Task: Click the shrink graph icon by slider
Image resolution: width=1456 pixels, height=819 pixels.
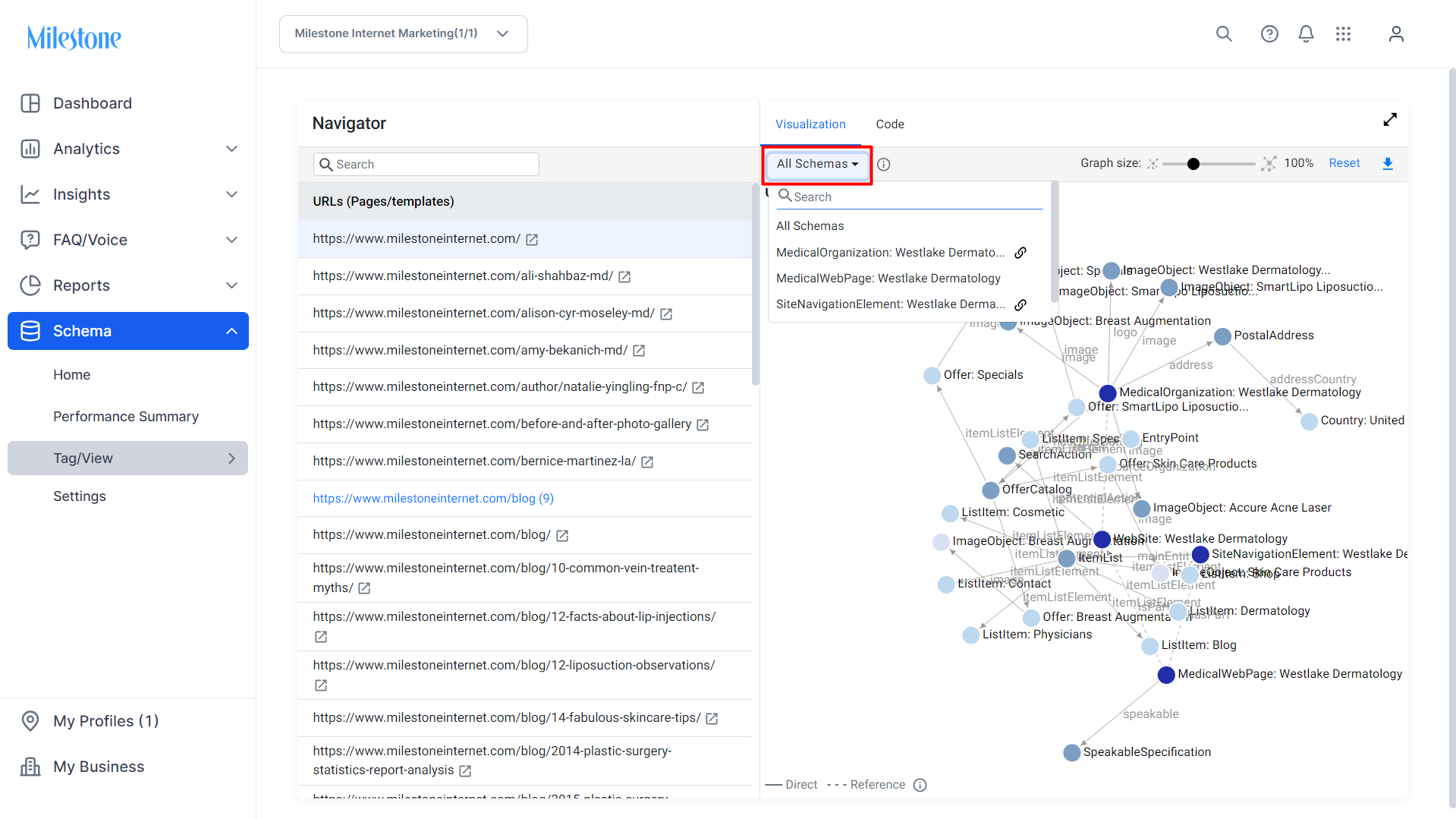Action: tap(1153, 164)
